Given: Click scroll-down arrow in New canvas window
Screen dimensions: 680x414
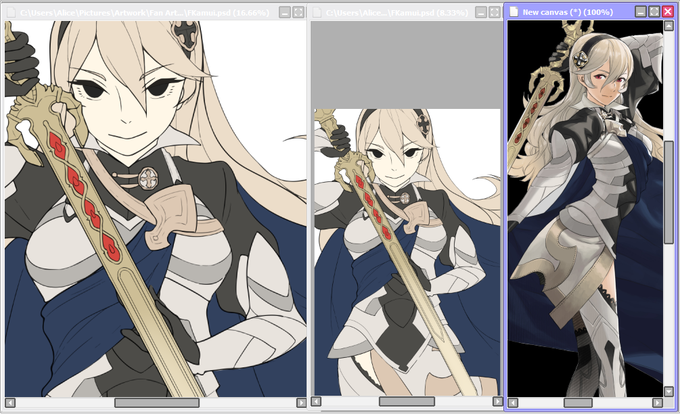Looking at the screenshot, I should click(x=668, y=391).
